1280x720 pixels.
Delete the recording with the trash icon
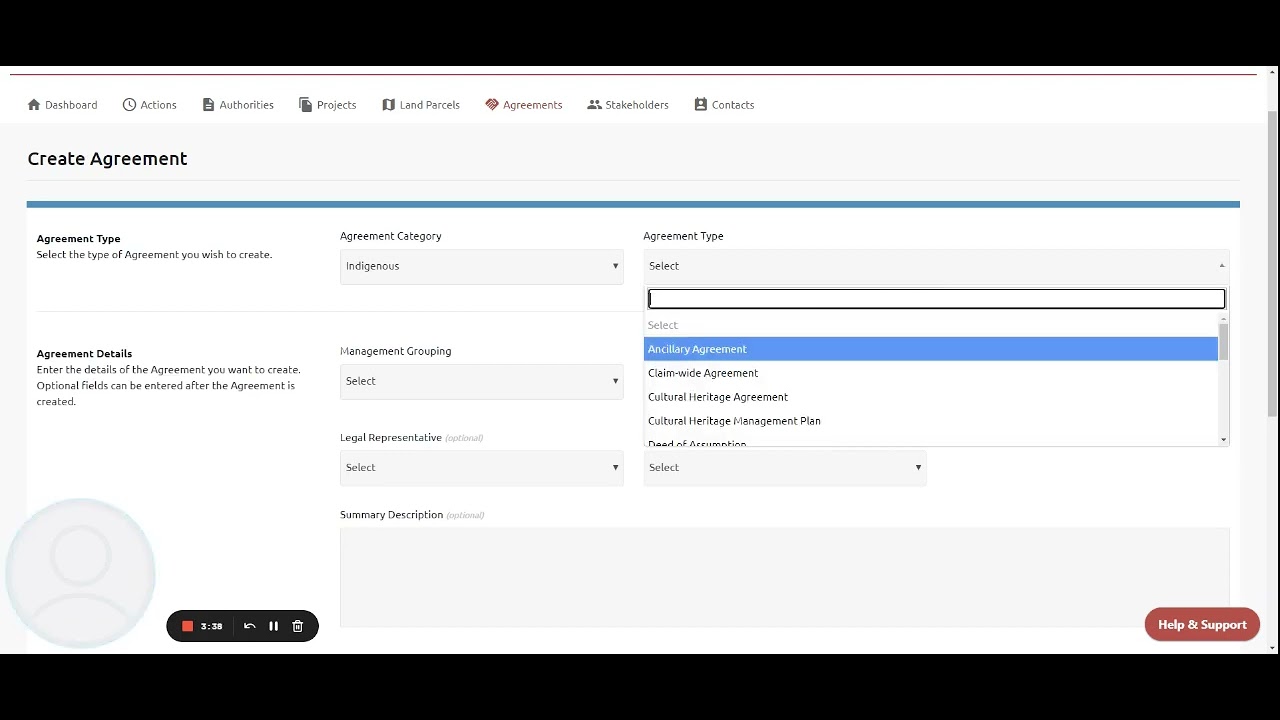pos(297,626)
